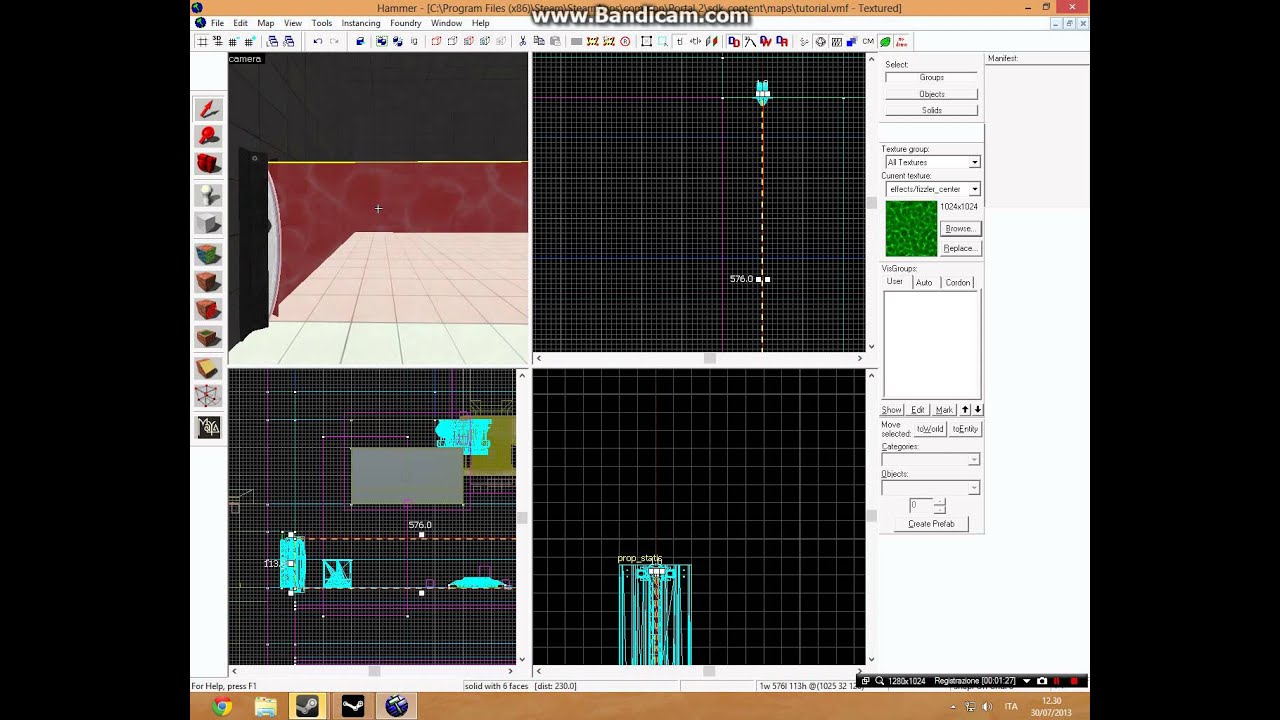The height and width of the screenshot is (720, 1280).
Task: Click the Copy toolbar icon
Action: 538,41
